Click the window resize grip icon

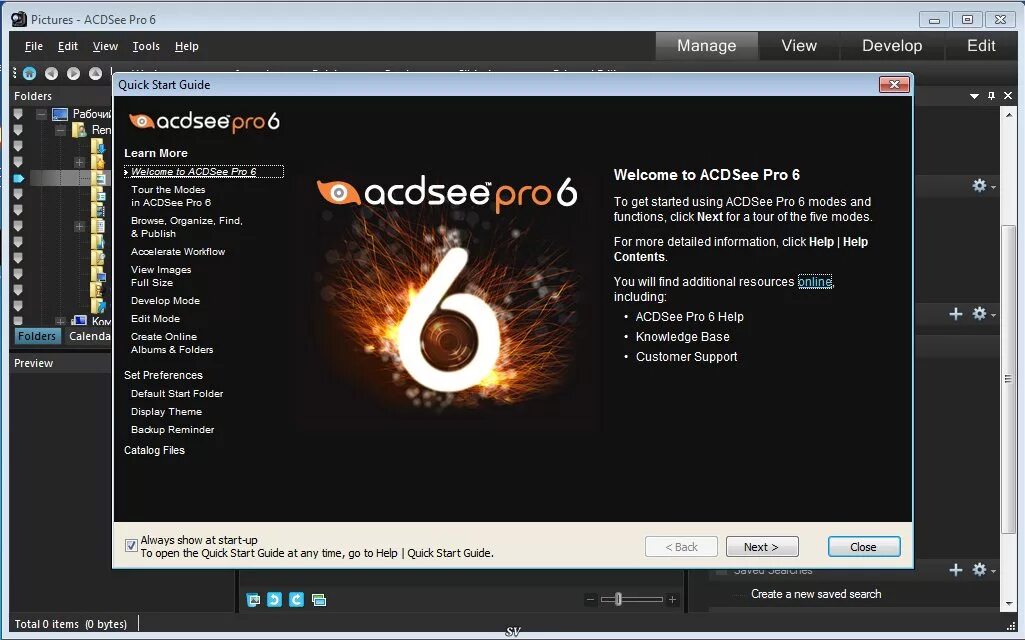[1011, 626]
